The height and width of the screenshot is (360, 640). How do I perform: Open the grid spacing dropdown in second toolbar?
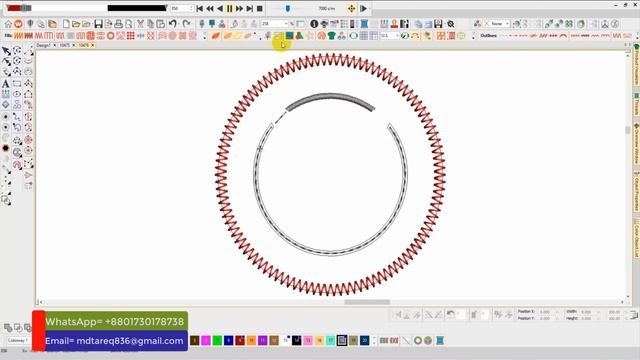click(x=397, y=36)
